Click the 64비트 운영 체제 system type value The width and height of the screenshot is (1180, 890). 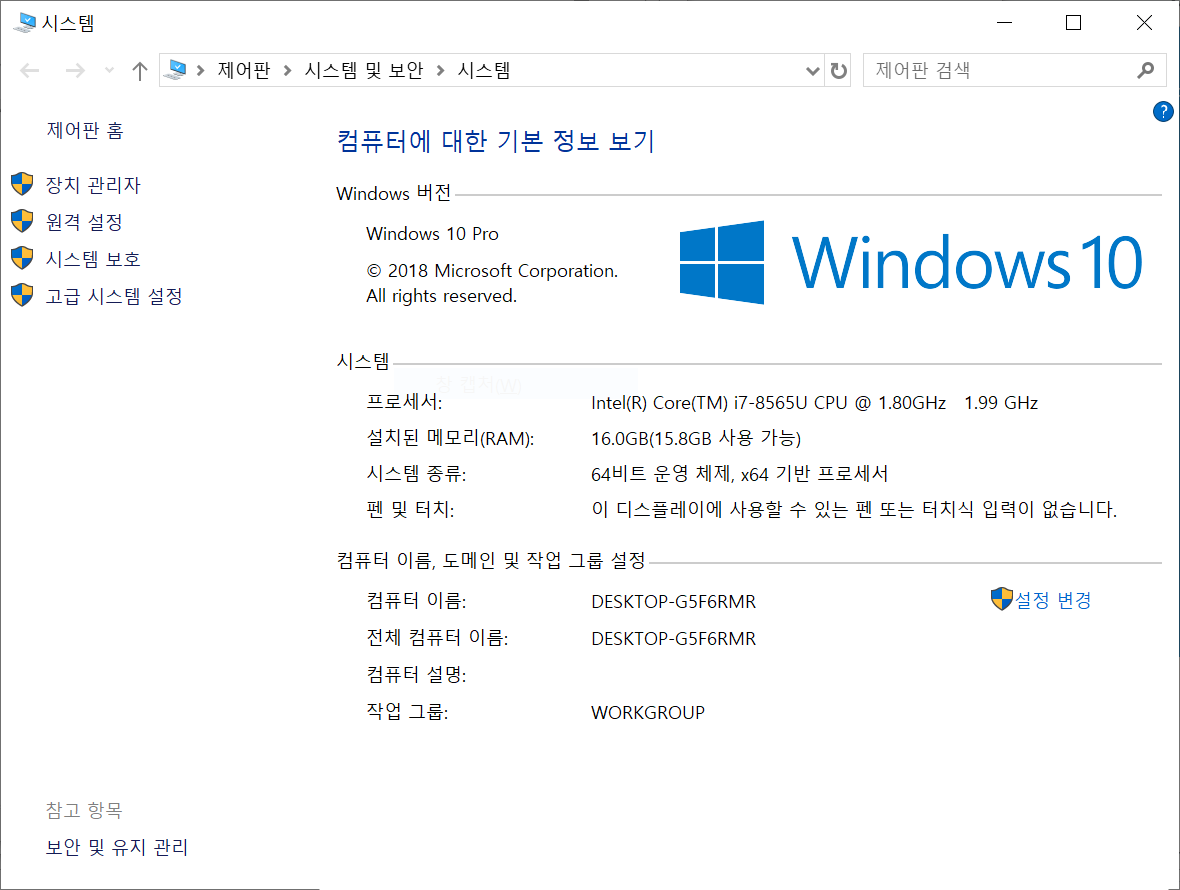(739, 474)
